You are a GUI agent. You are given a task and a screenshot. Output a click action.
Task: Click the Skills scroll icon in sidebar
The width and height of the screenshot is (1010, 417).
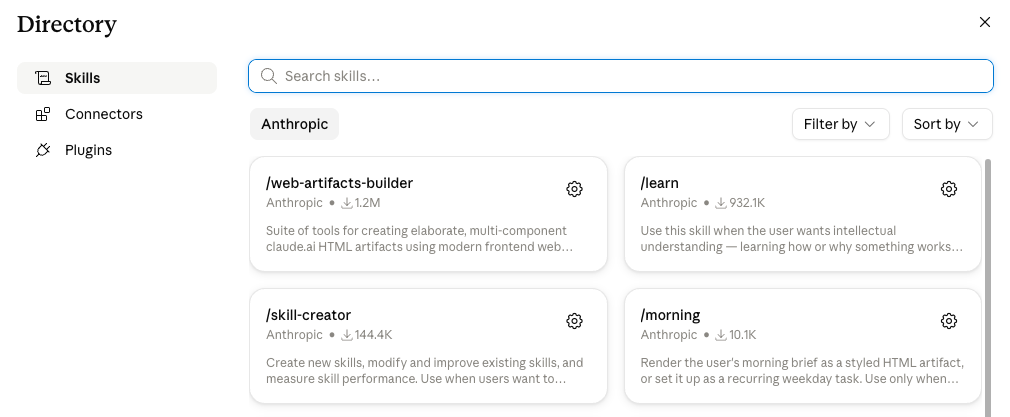(x=43, y=78)
